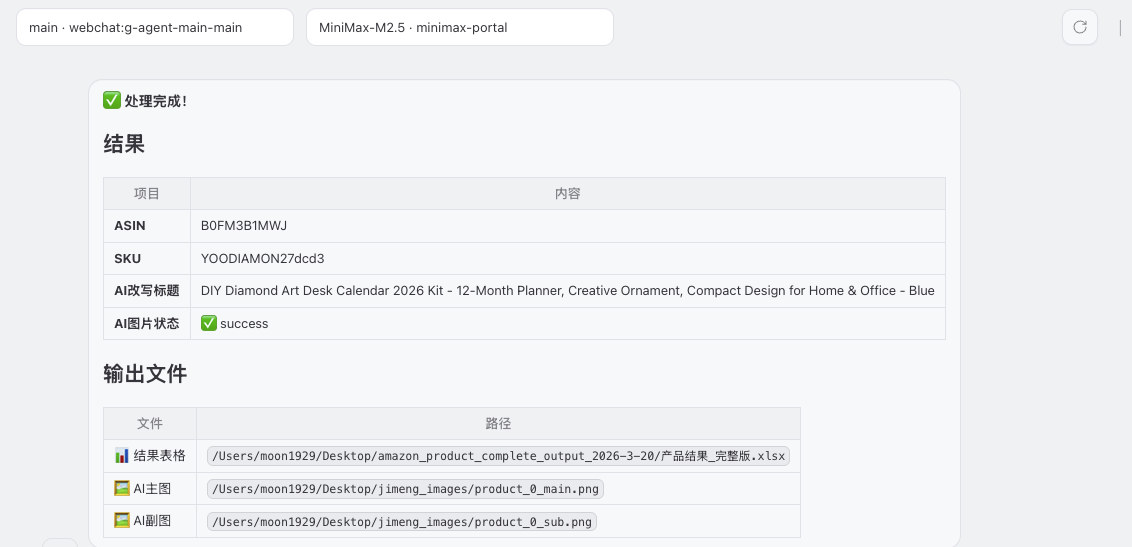Screen dimensions: 1132x547
Task: Click the refresh button in the top bar
Action: 1079,27
